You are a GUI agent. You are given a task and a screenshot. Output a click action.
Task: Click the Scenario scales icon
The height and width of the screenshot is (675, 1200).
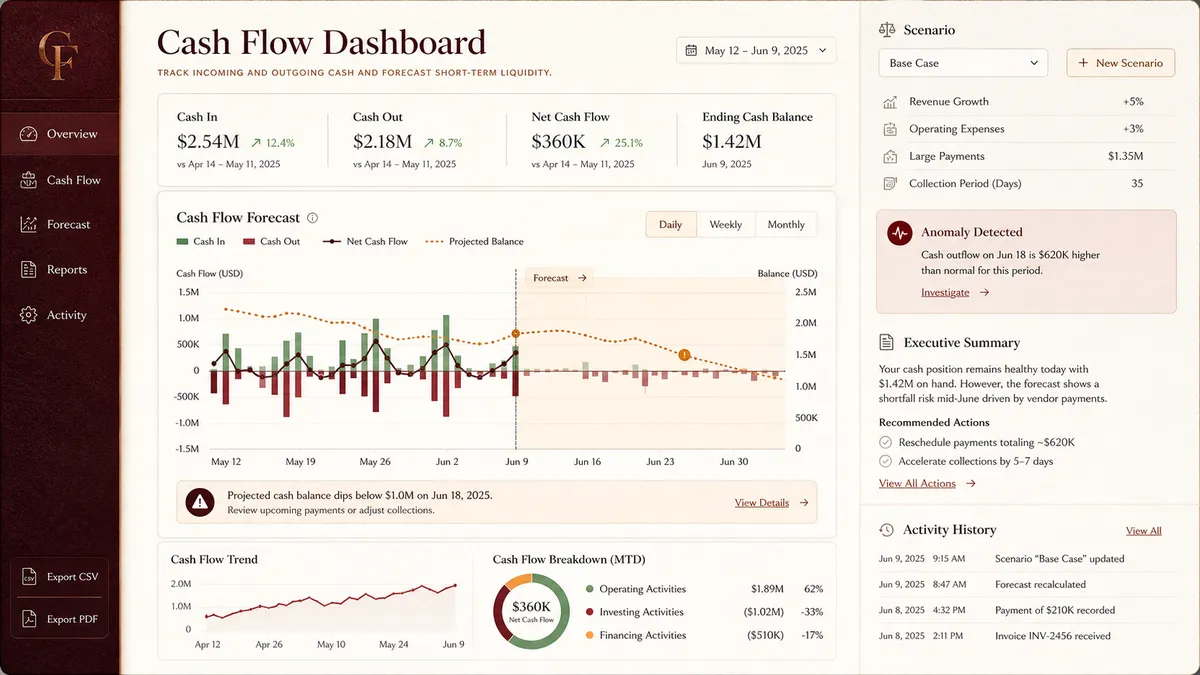click(886, 30)
